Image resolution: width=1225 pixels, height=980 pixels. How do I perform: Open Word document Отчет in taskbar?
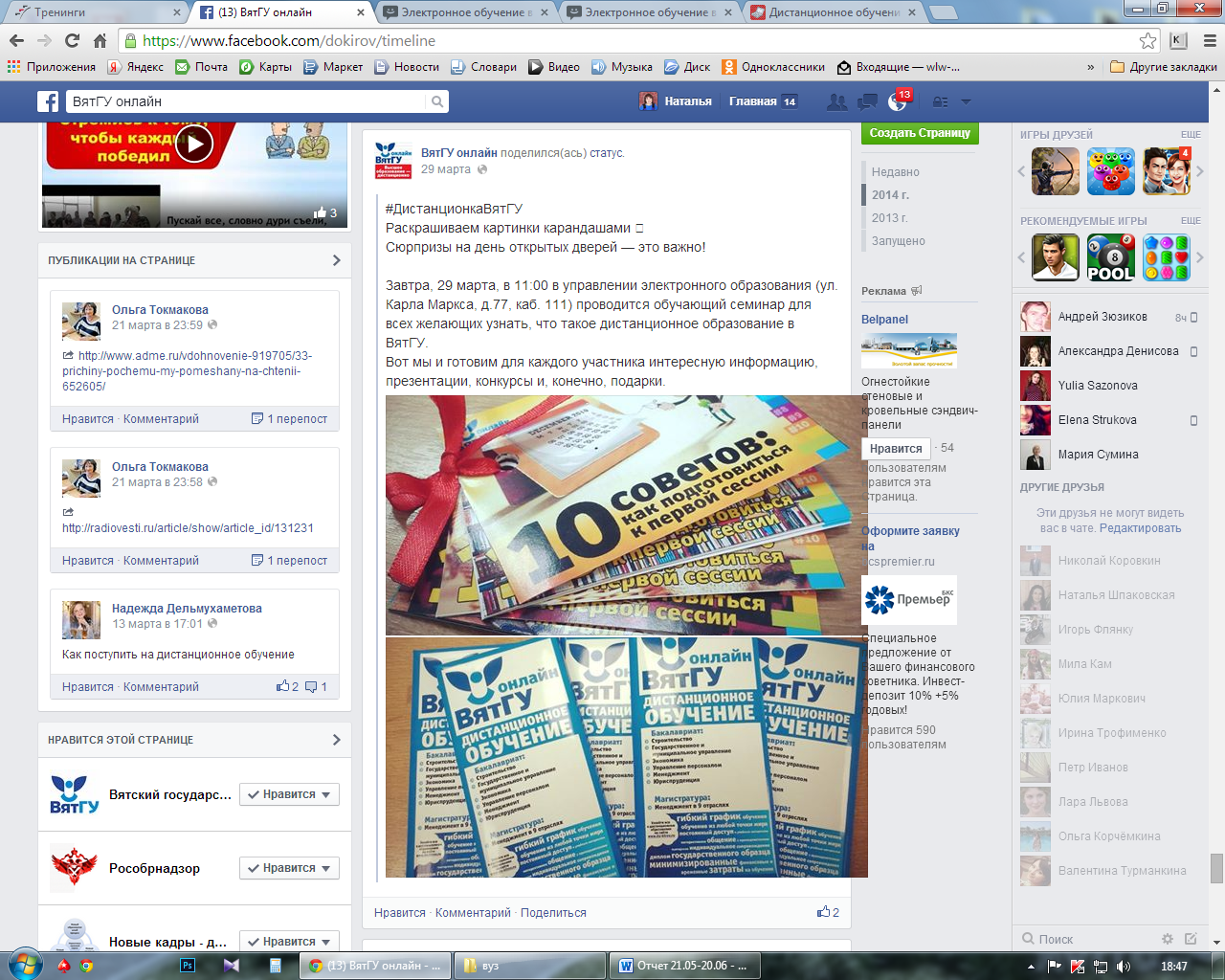tap(684, 966)
